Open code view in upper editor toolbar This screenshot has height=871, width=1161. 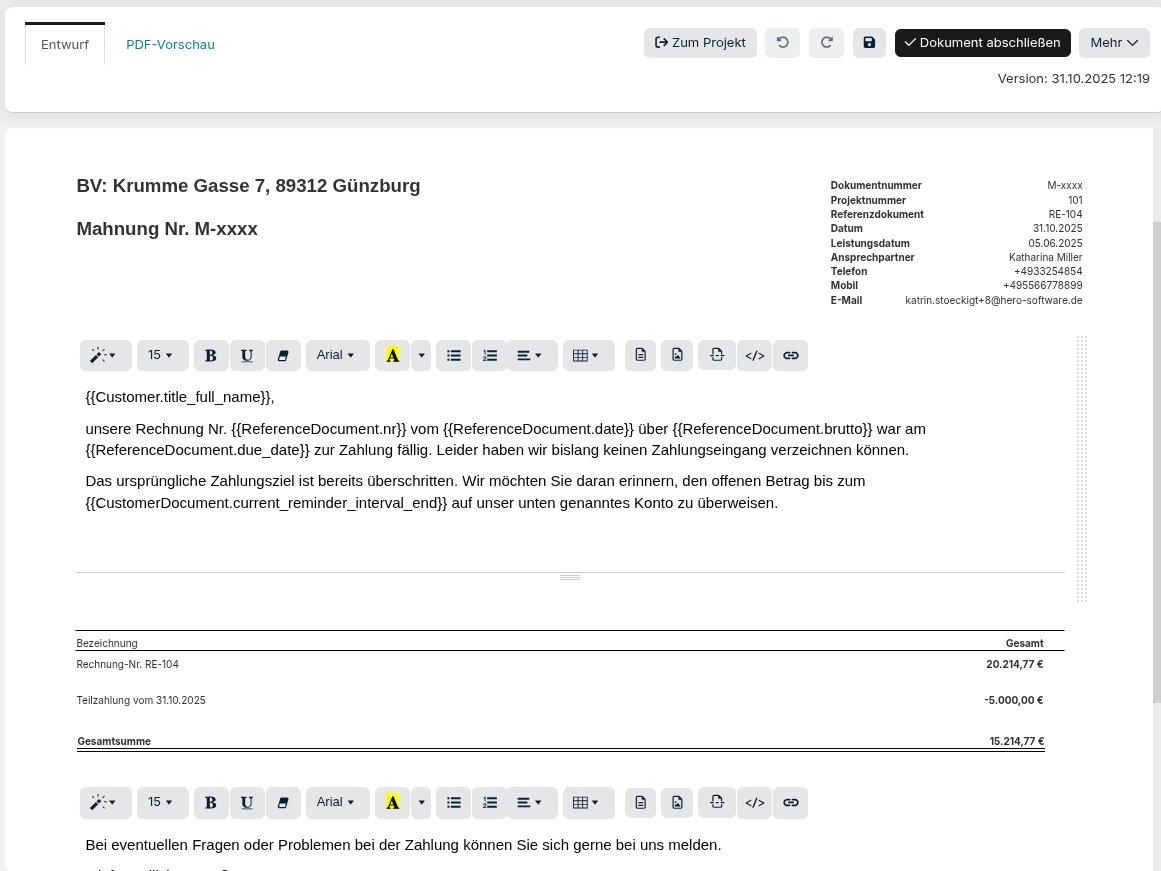(755, 355)
